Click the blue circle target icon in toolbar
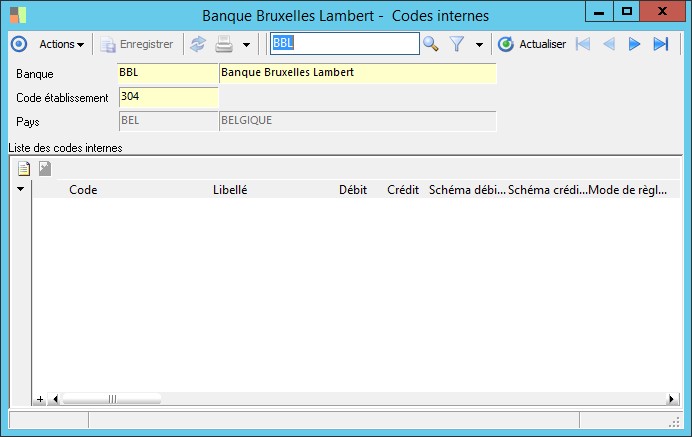Image resolution: width=692 pixels, height=437 pixels. (x=19, y=44)
